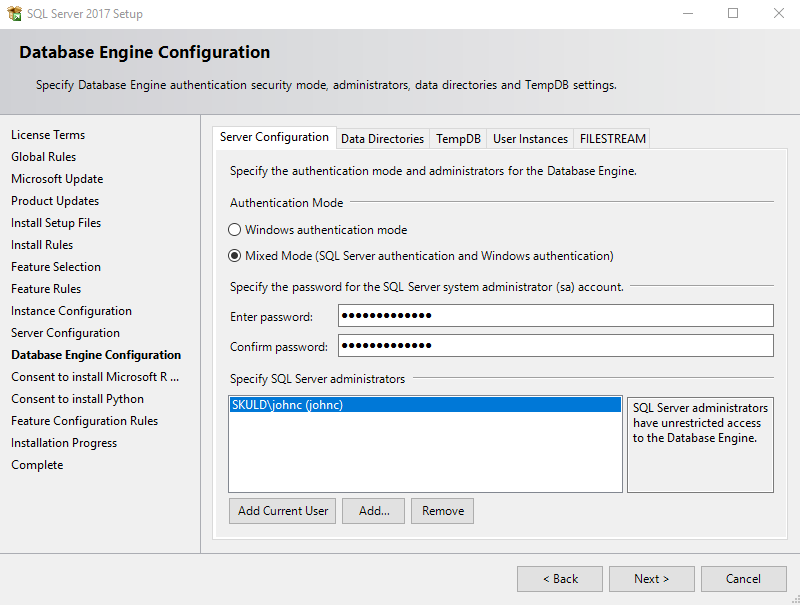Switch to the Server Configuration tab
Image resolution: width=800 pixels, height=605 pixels.
(x=274, y=137)
